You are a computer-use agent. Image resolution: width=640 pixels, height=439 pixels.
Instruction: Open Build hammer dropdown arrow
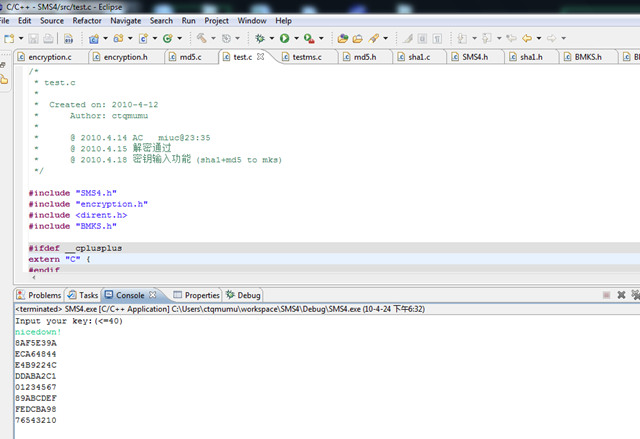point(213,38)
